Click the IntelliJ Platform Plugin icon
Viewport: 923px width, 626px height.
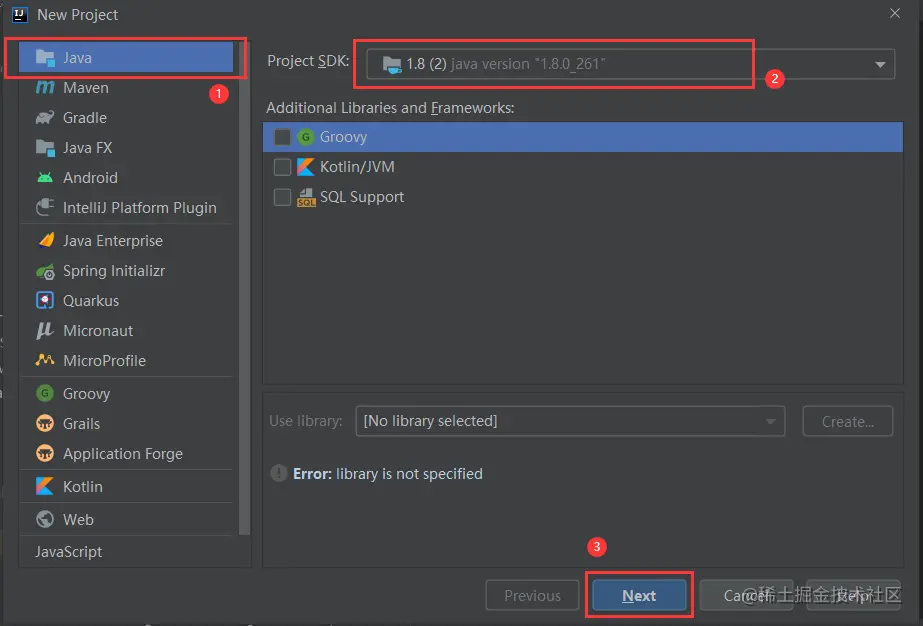[x=45, y=207]
